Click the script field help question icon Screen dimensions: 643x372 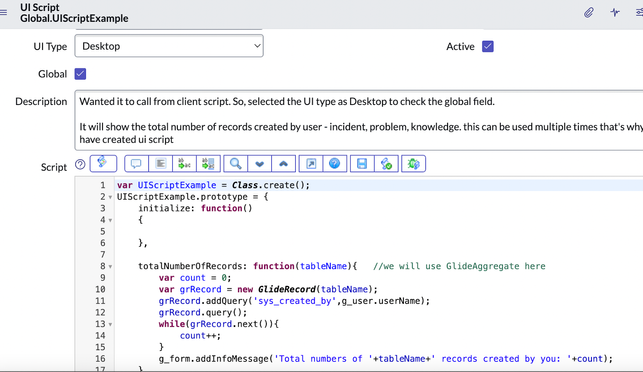80,164
